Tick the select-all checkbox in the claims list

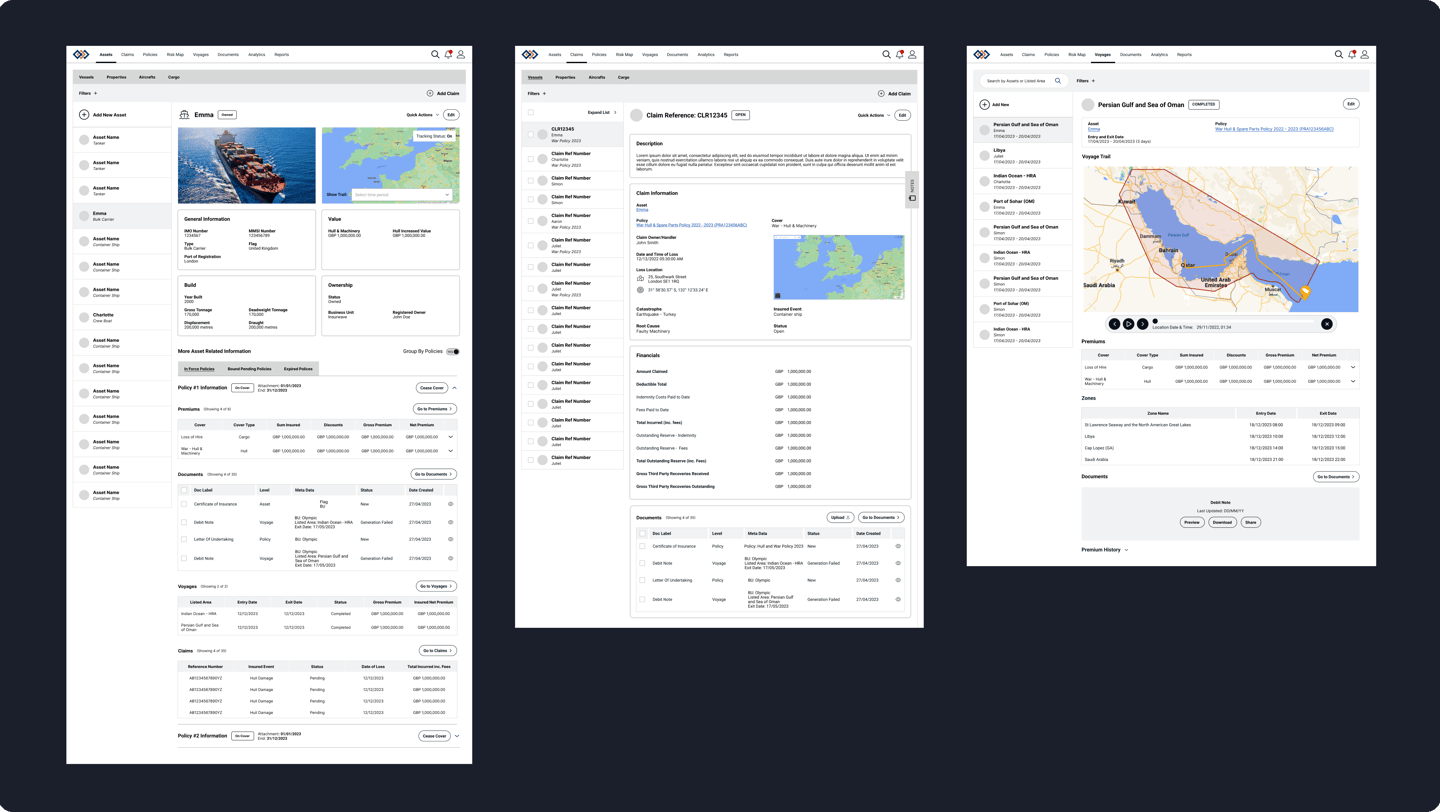pyautogui.click(x=531, y=113)
